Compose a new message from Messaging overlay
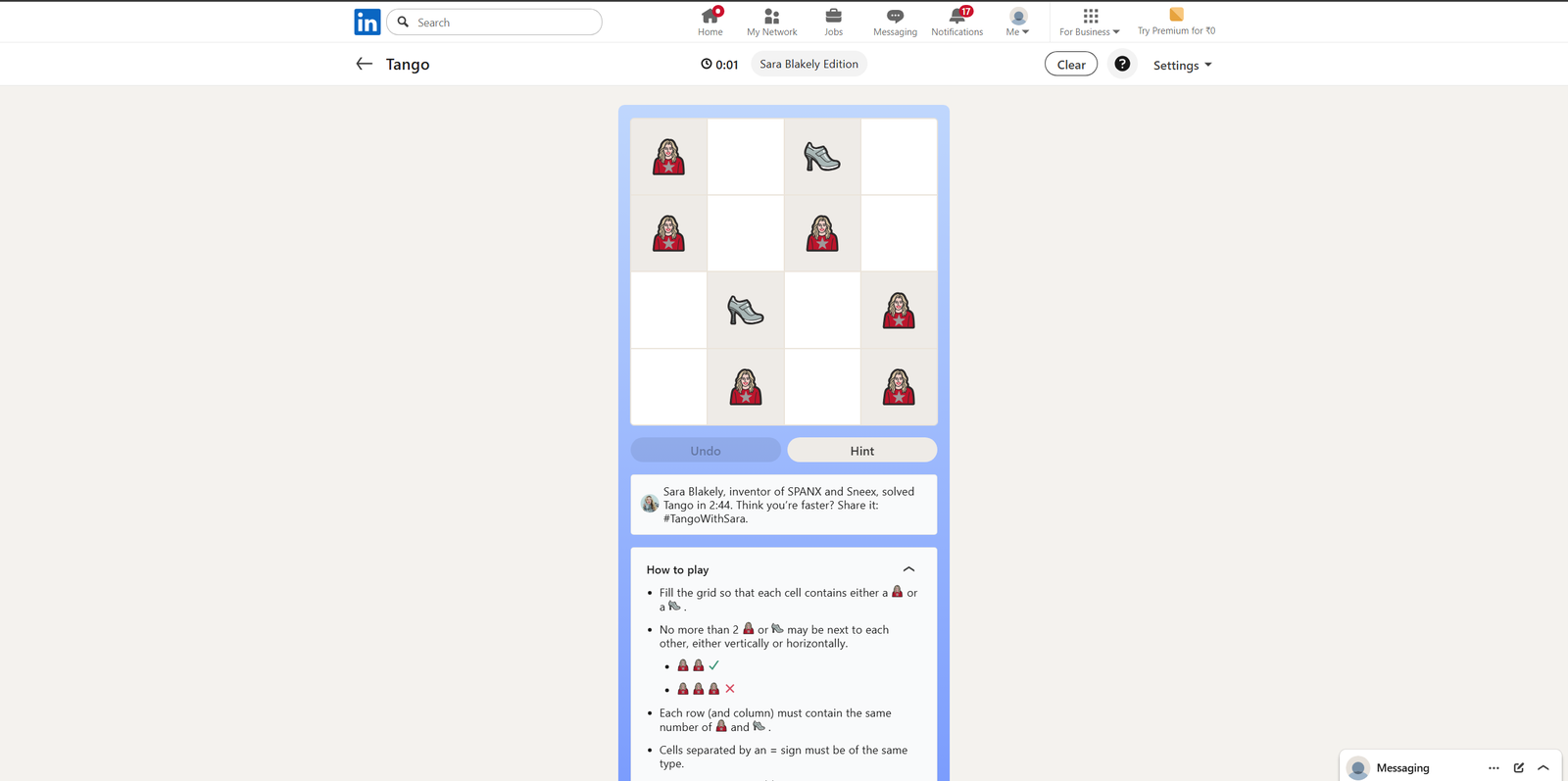The height and width of the screenshot is (781, 1568). tap(1519, 768)
